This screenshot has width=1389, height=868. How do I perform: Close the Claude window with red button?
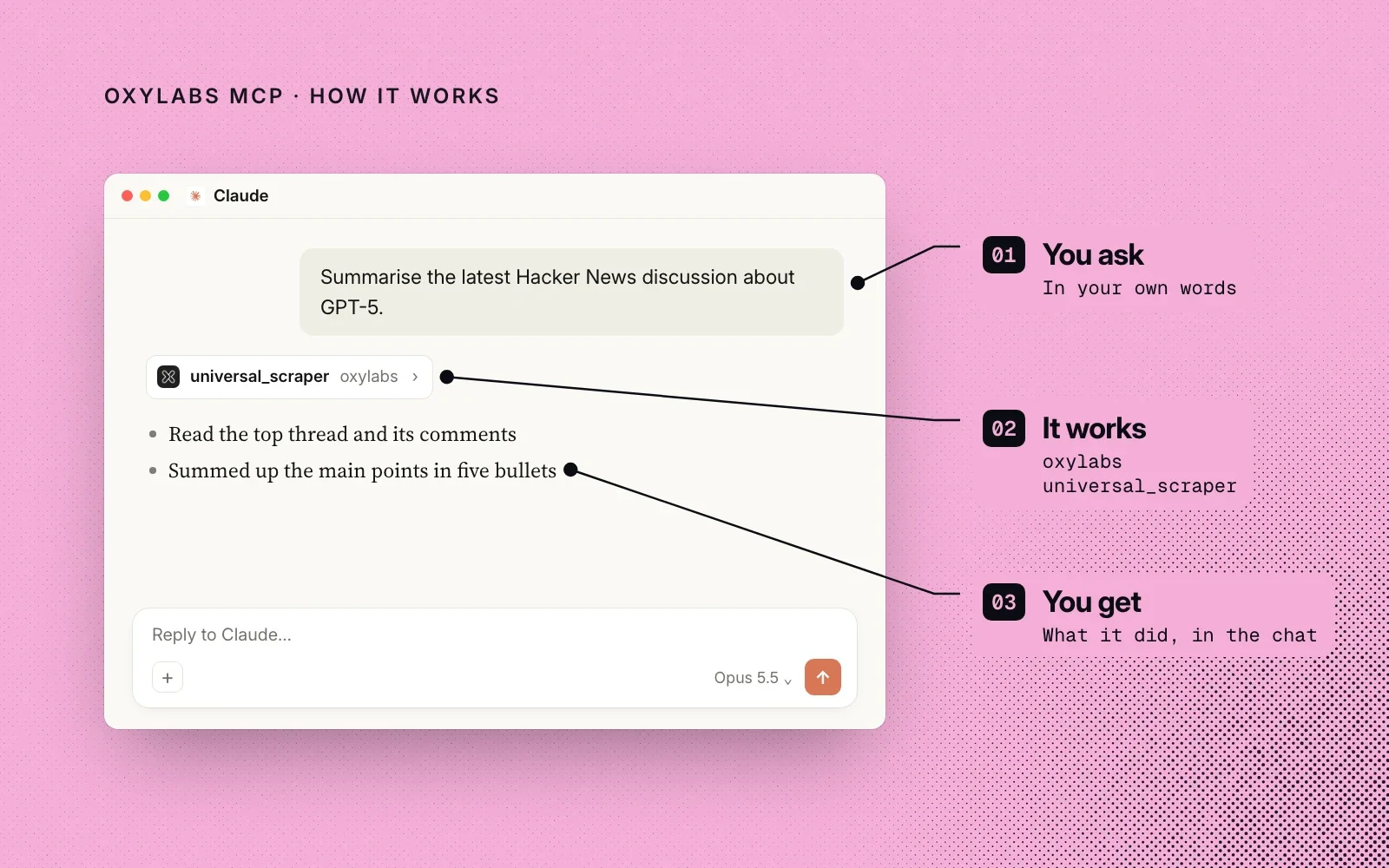coord(127,196)
